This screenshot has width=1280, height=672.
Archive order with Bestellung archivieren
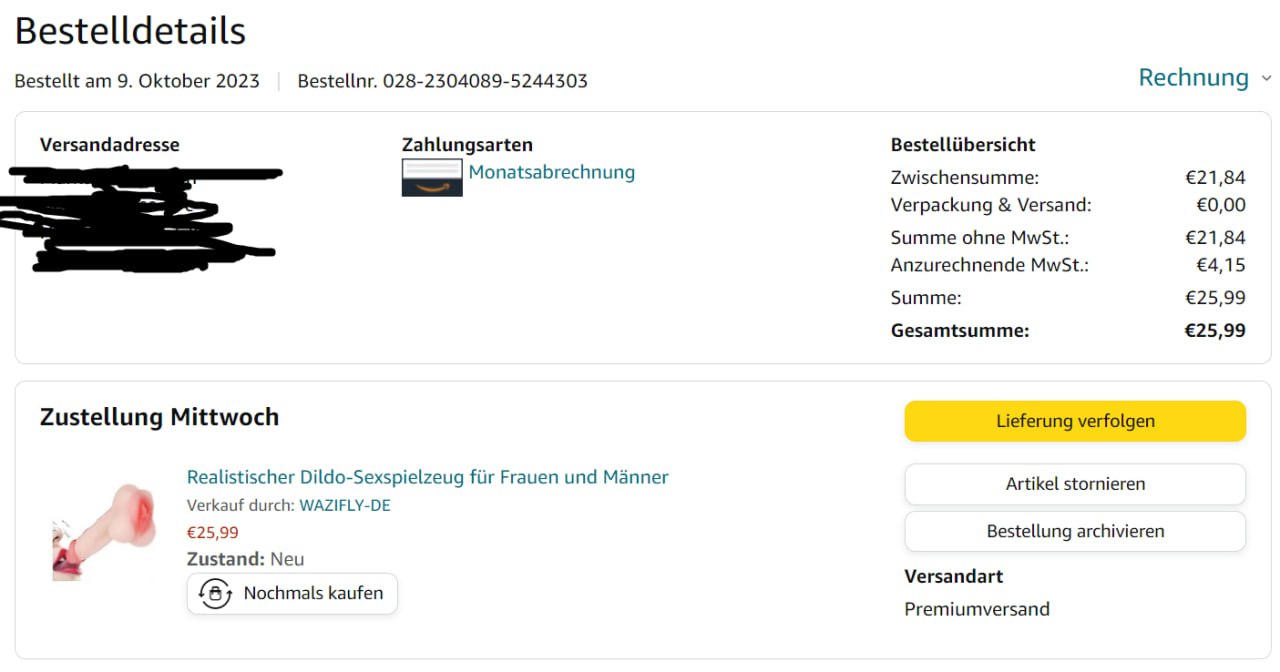click(x=1075, y=532)
